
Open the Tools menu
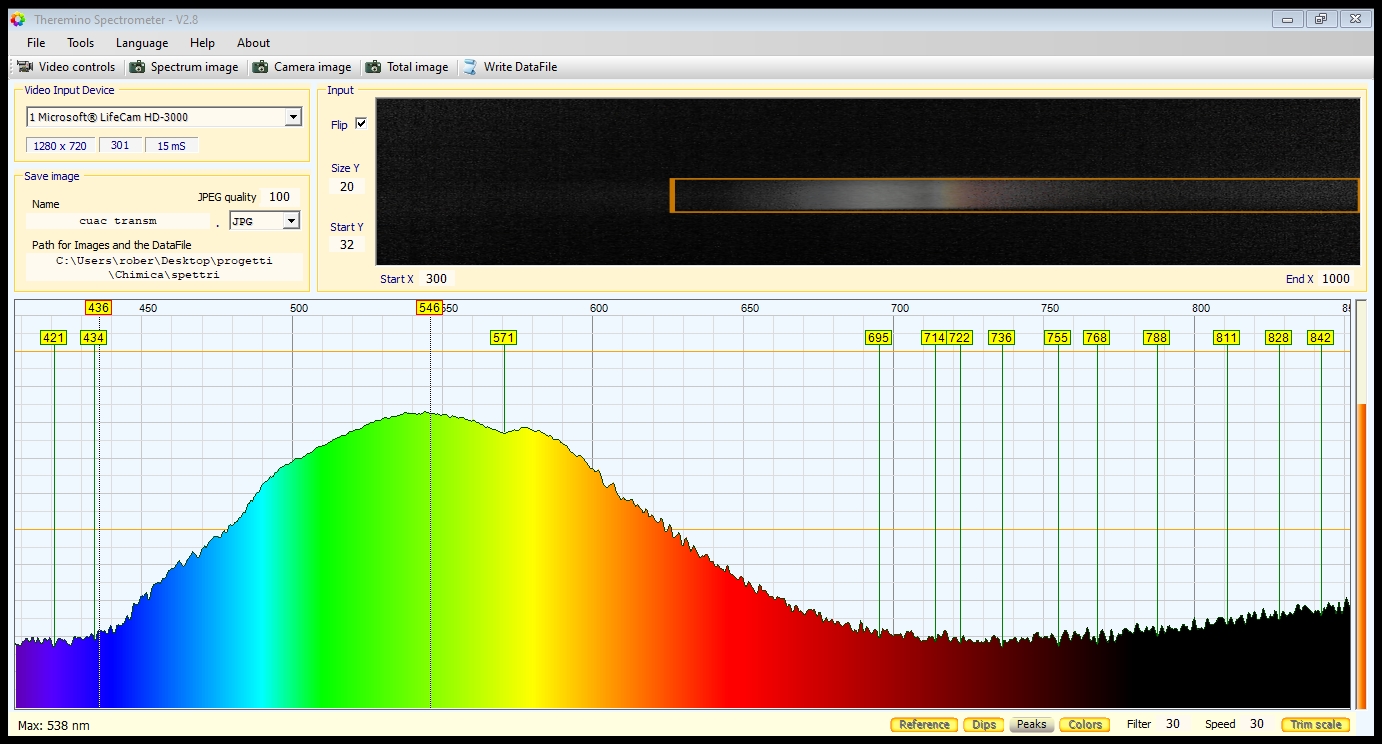click(x=80, y=43)
